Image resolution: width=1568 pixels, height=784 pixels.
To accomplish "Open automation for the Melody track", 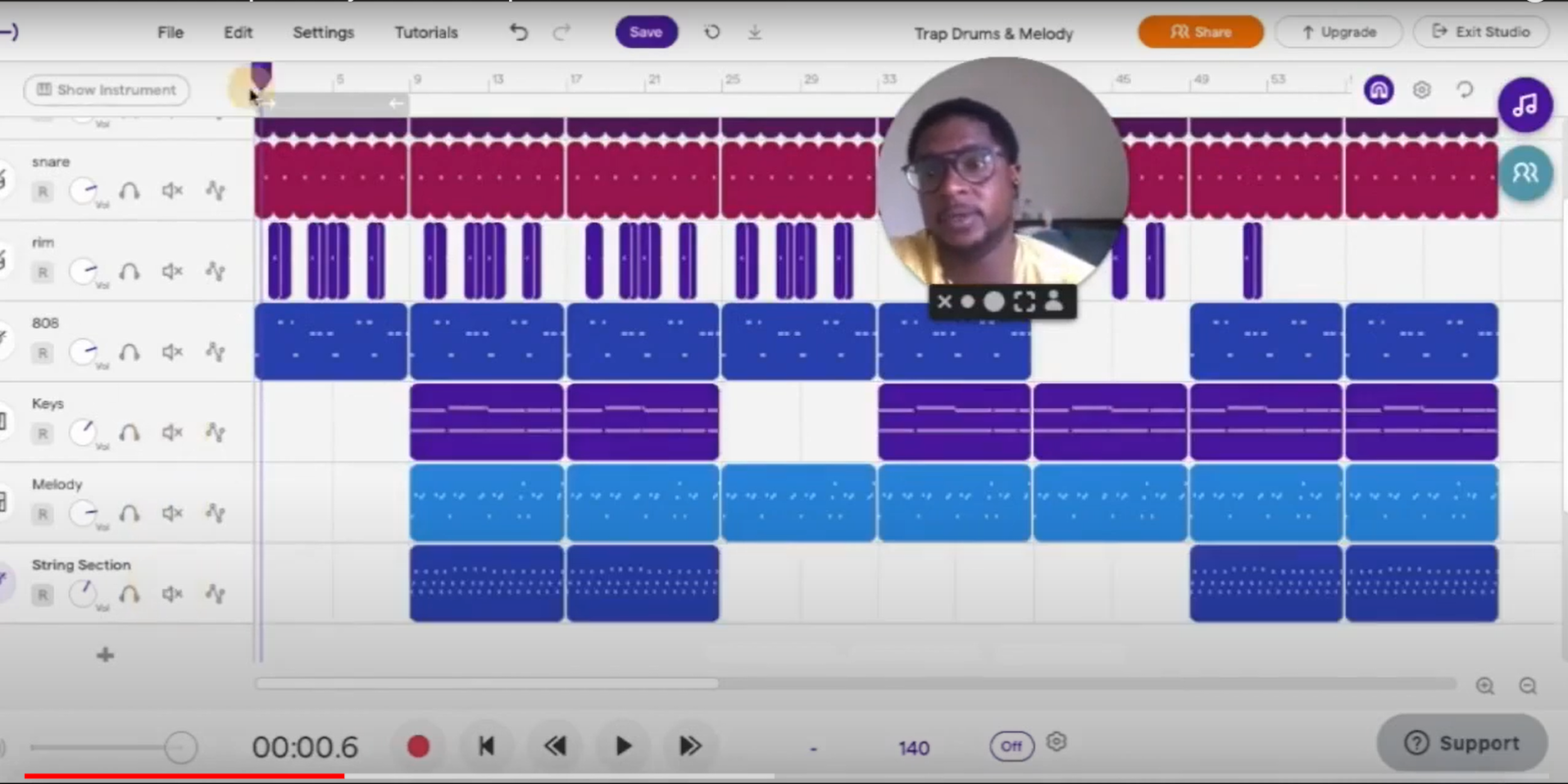I will click(x=216, y=513).
